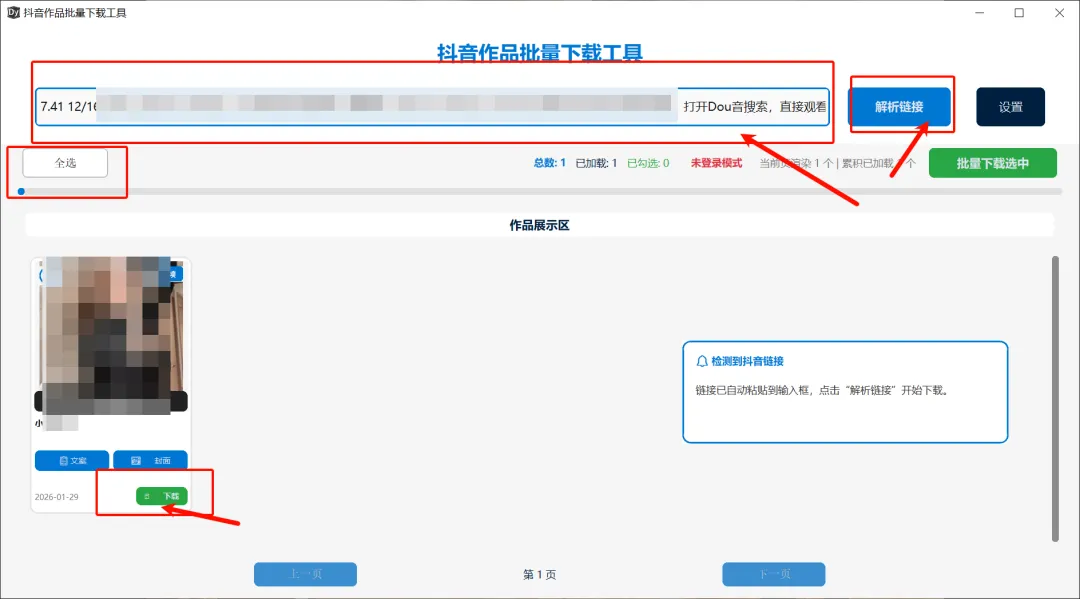Open the 文案 caption of the video card
Screen dimensions: 1080x599
[72, 461]
